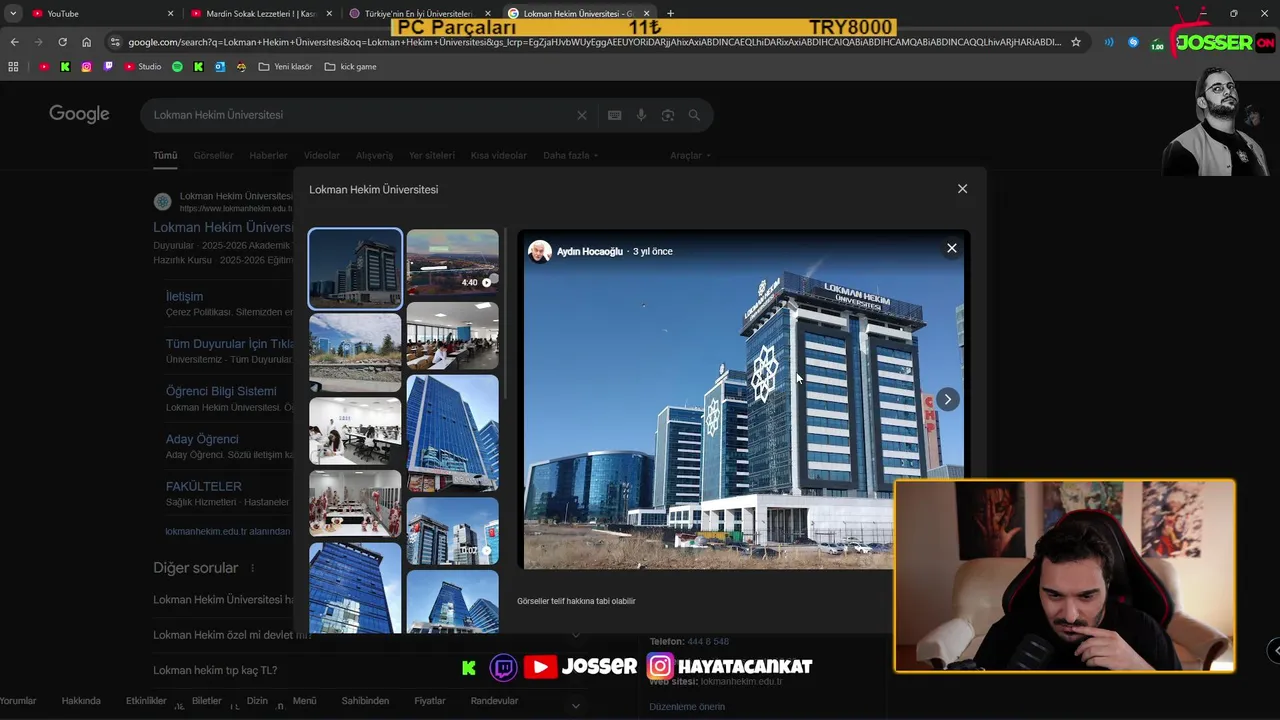Image resolution: width=1280 pixels, height=720 pixels.
Task: Open the kick game bookmark folder
Action: click(351, 67)
